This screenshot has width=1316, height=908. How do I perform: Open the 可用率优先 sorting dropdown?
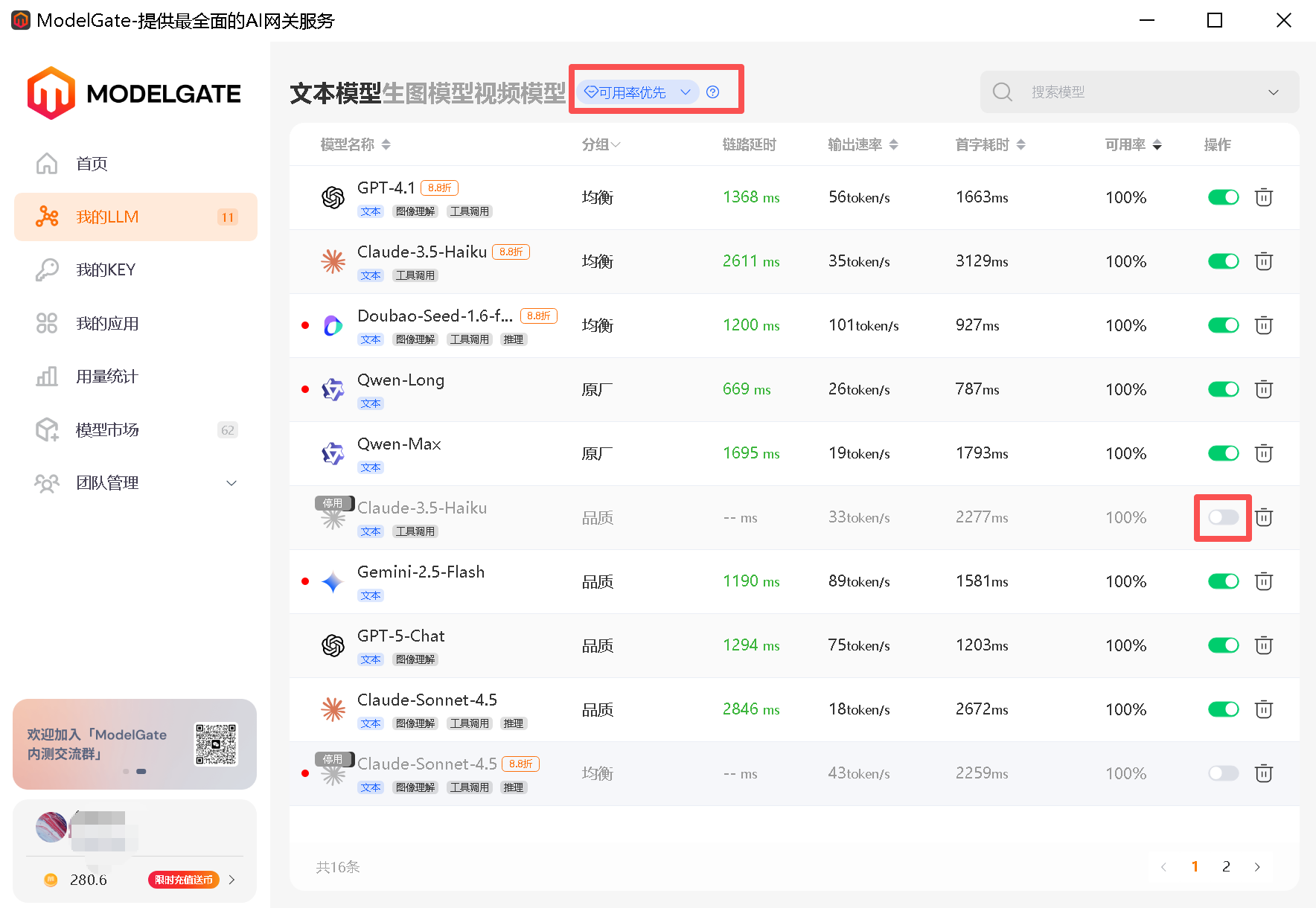(x=636, y=92)
